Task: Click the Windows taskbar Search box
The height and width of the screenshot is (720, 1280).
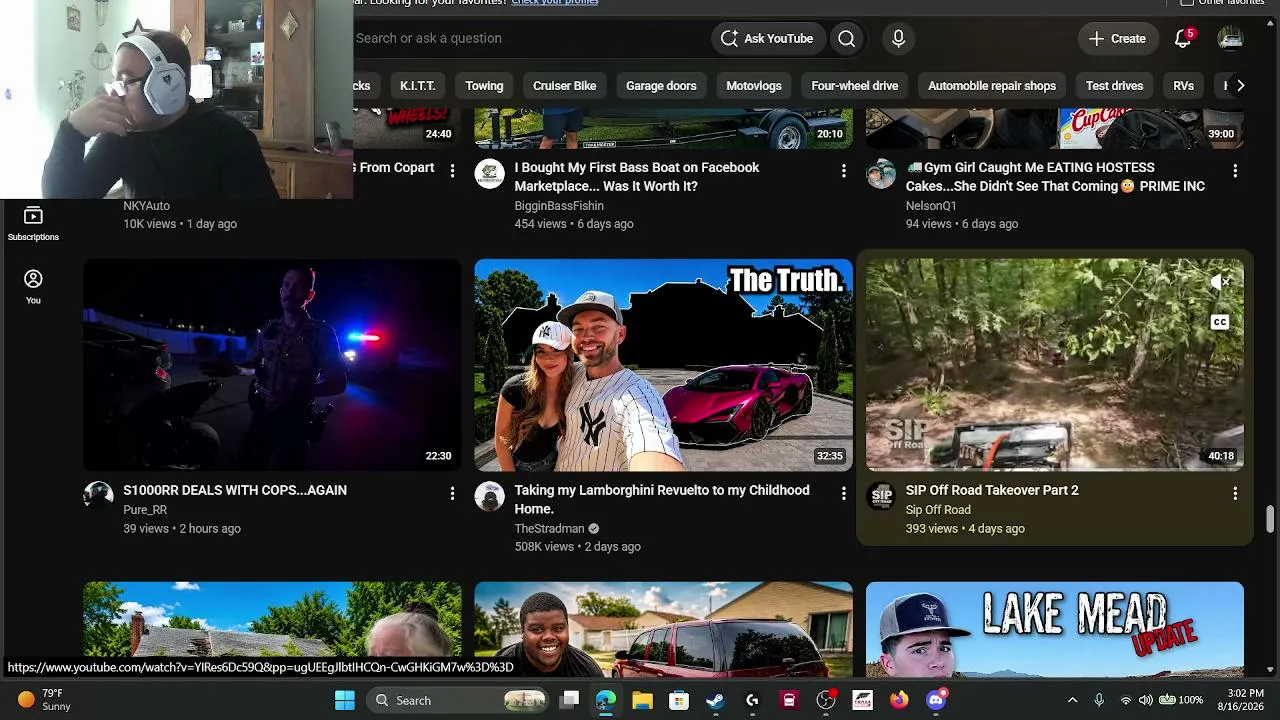Action: tap(458, 700)
